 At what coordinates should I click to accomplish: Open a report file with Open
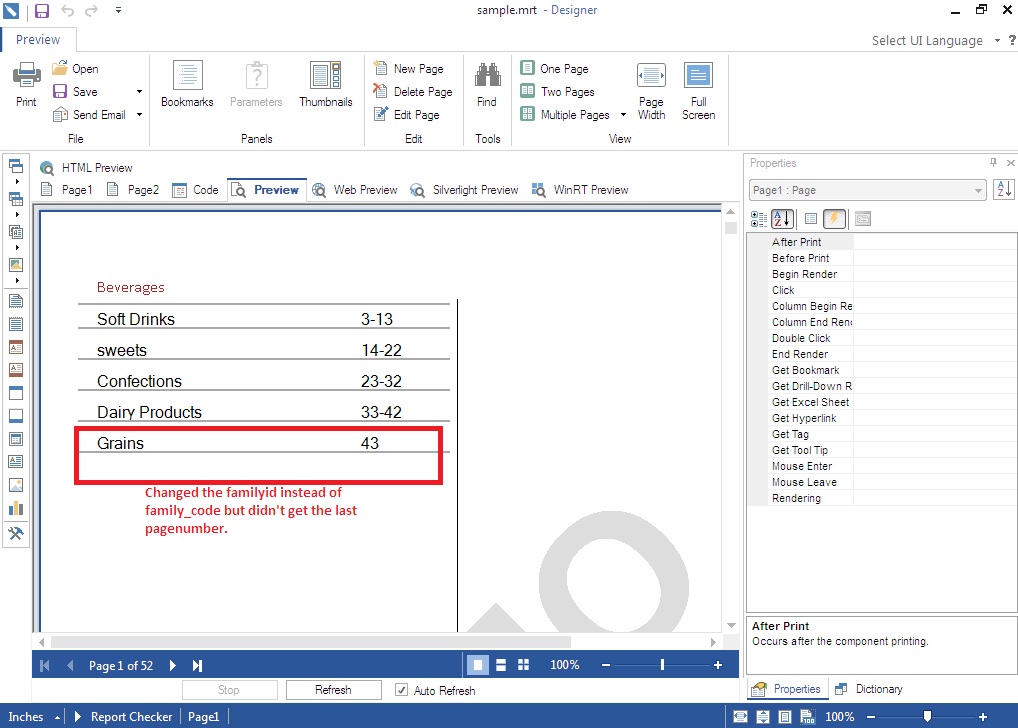tap(75, 68)
